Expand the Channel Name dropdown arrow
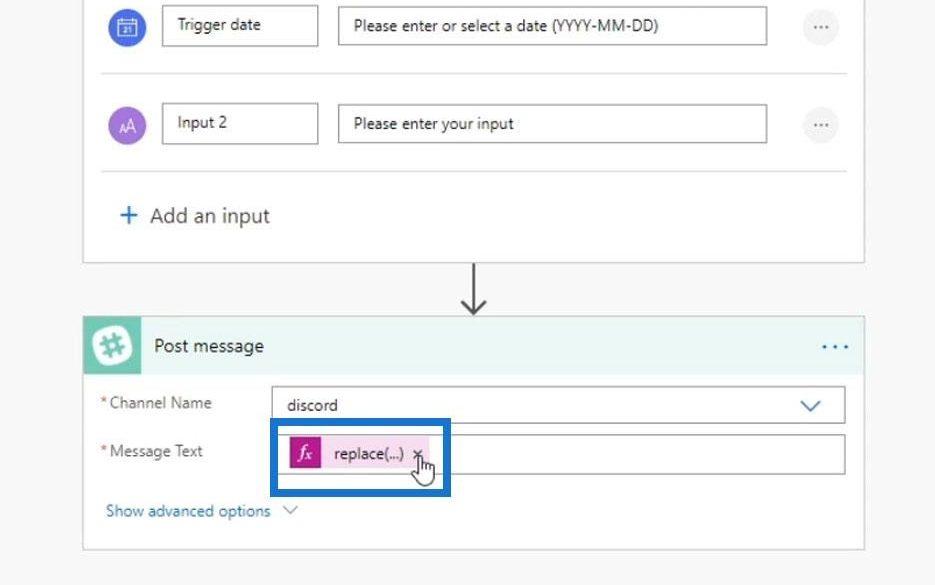Screen dimensions: 935x585 pyautogui.click(x=810, y=406)
